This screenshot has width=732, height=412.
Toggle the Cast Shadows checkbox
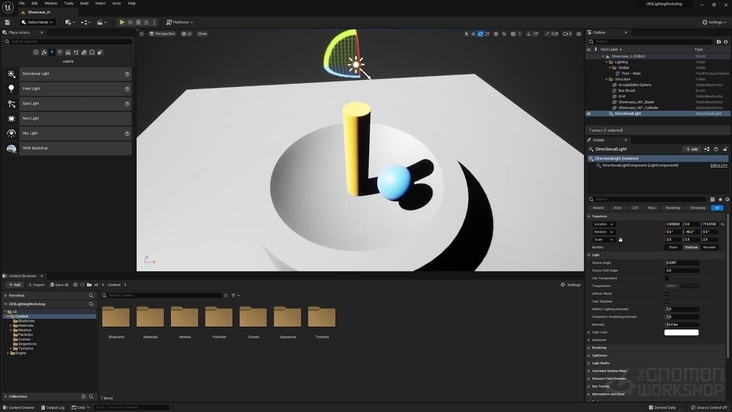[x=668, y=301]
